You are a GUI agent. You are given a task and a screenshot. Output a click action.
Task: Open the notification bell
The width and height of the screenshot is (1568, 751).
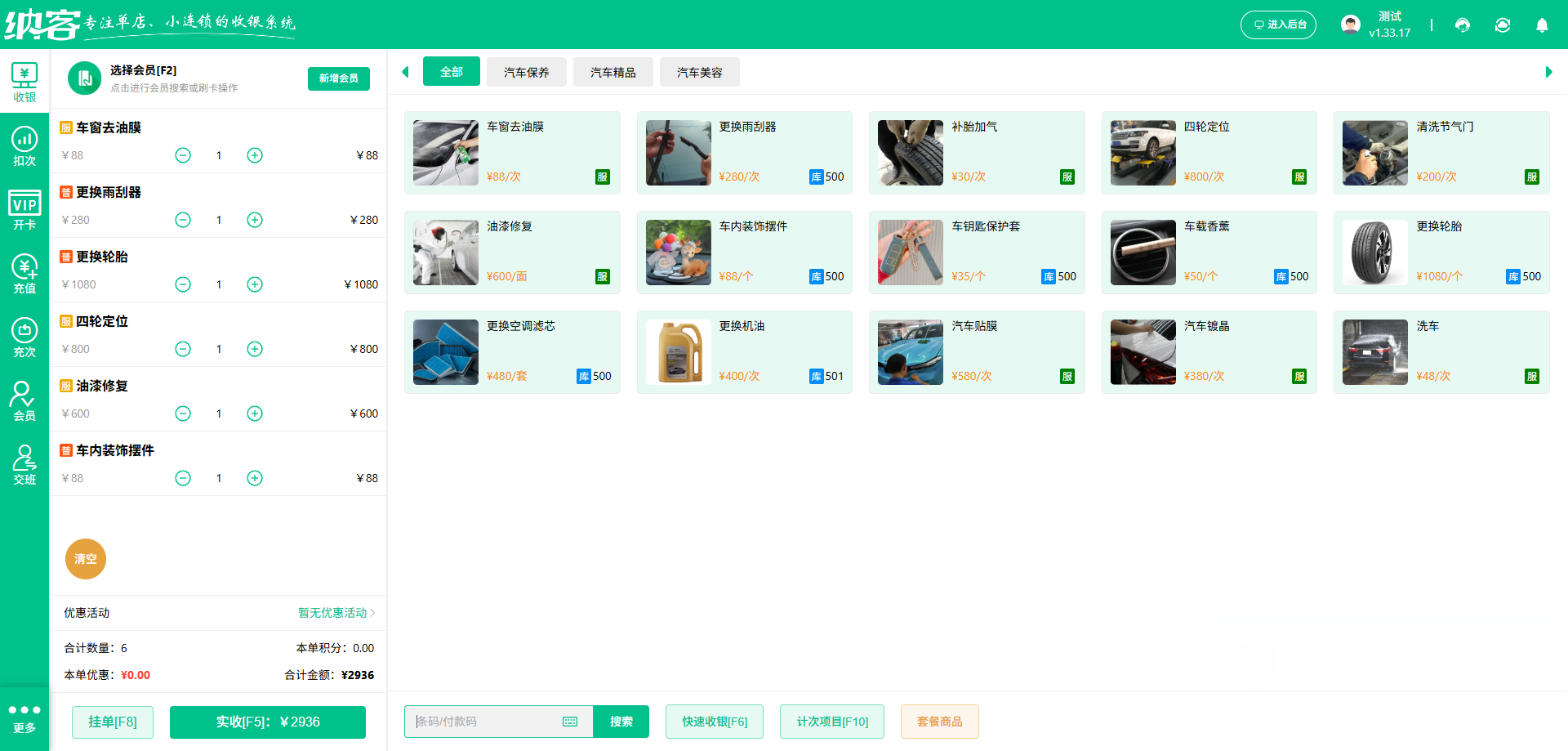pos(1543,25)
